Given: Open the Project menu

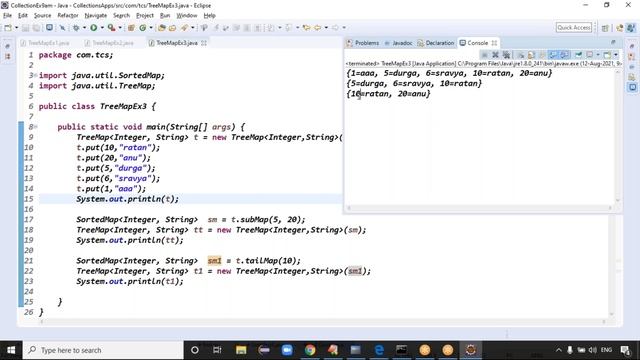Looking at the screenshot, I should (145, 16).
